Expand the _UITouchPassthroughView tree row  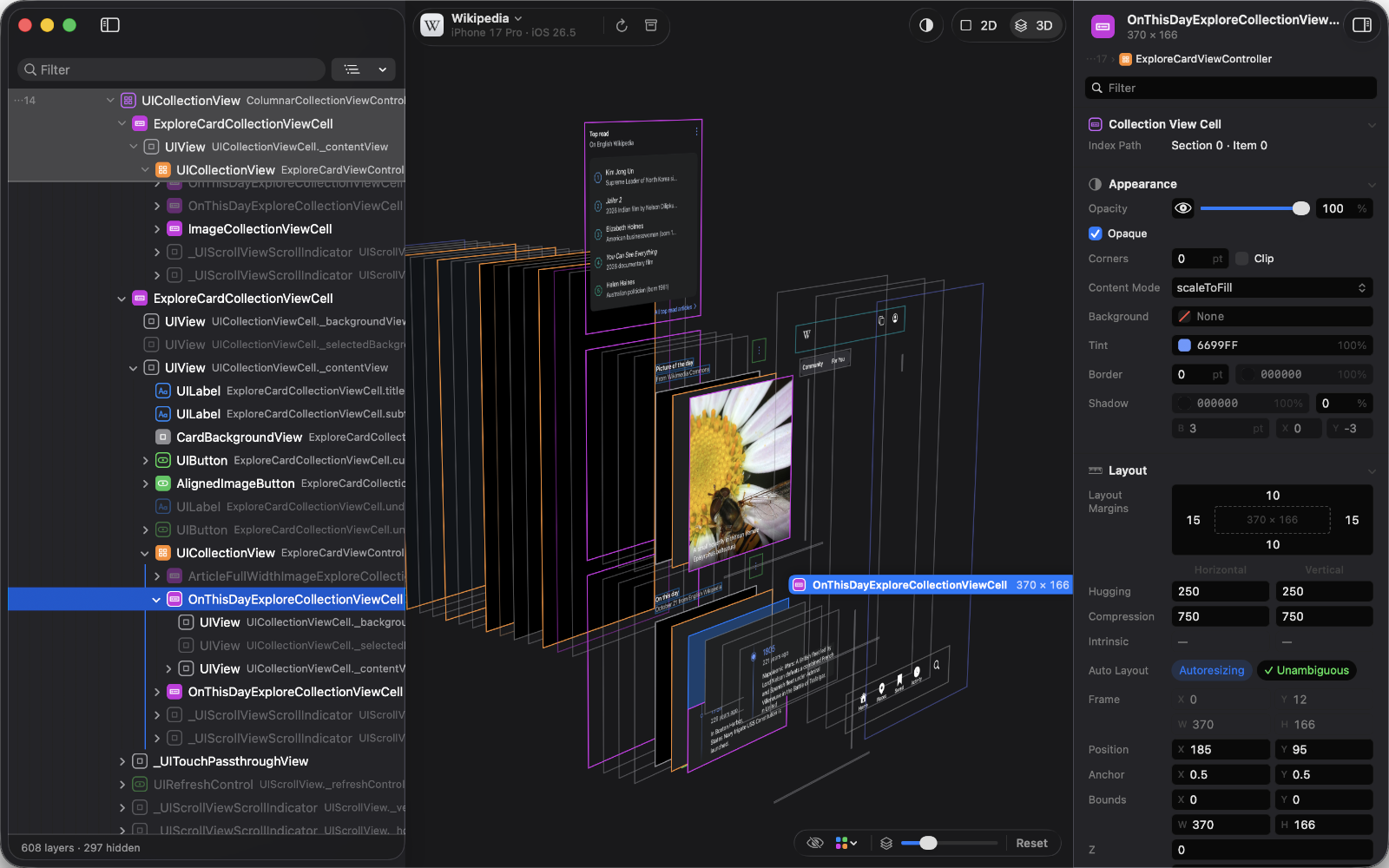[x=122, y=761]
